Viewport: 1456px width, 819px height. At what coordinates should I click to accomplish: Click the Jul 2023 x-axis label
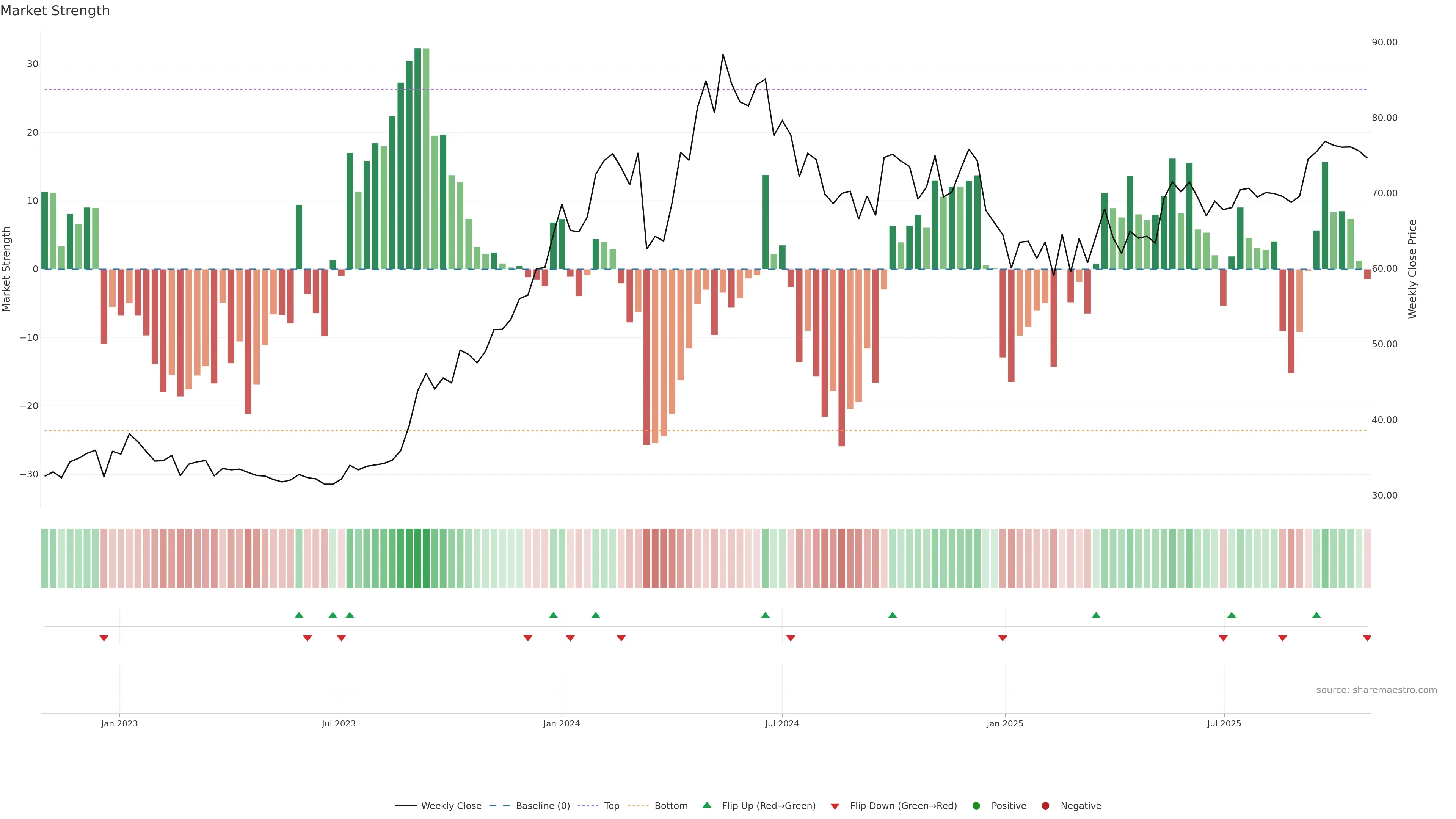[x=339, y=723]
